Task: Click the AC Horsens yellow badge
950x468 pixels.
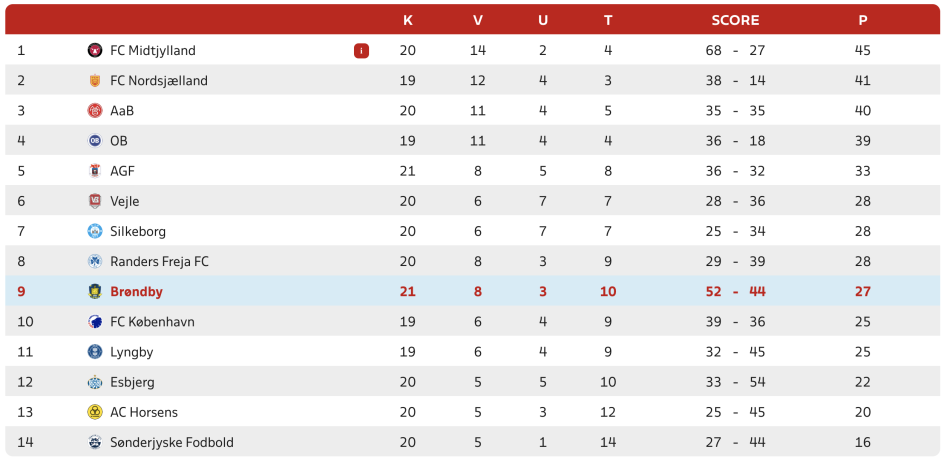Action: pyautogui.click(x=95, y=412)
